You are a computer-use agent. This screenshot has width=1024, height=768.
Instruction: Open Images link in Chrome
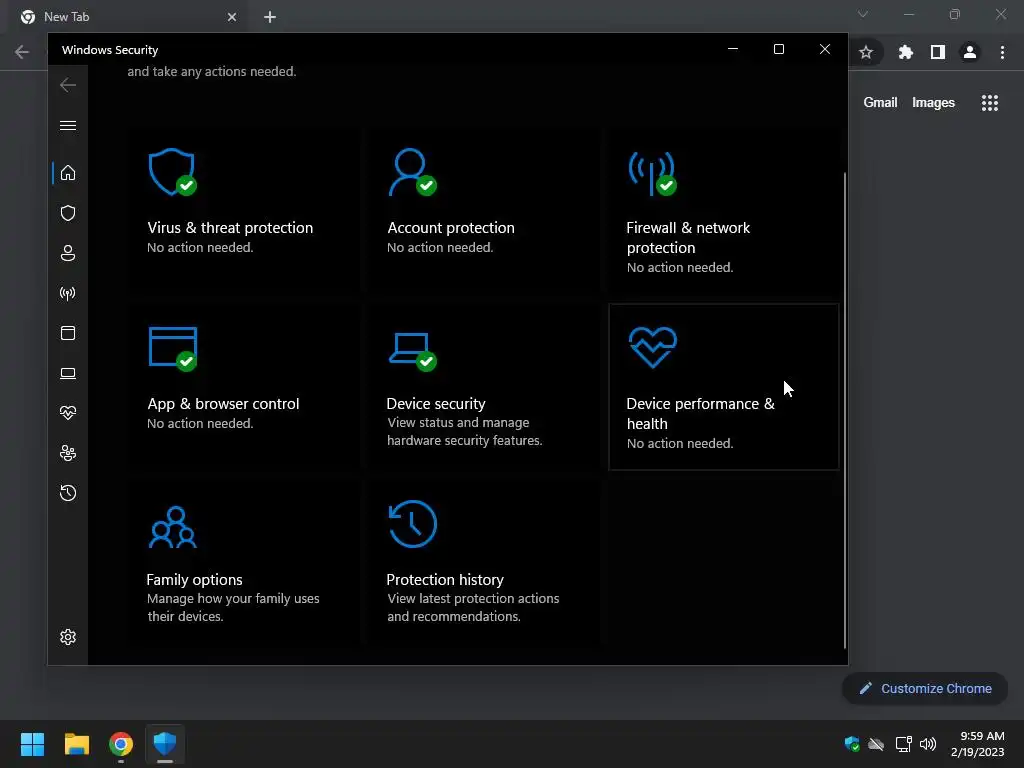pyautogui.click(x=933, y=103)
